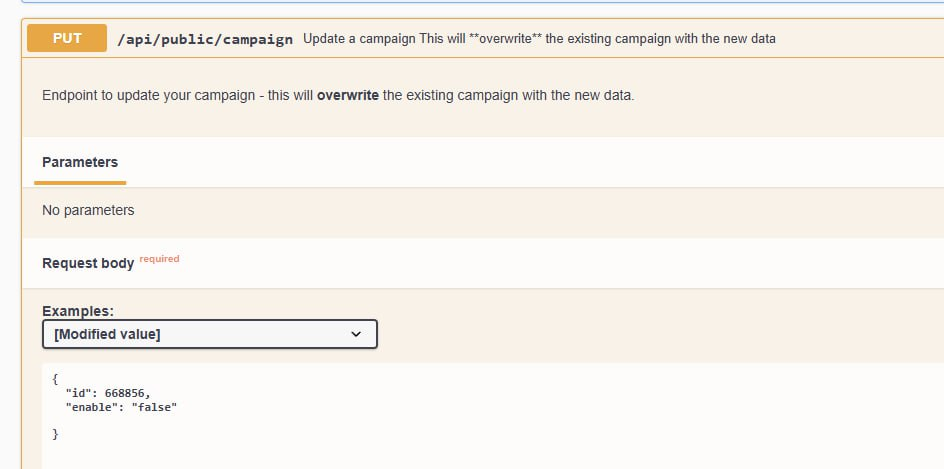
Task: Open the [Modified value] examples dropdown
Action: [210, 334]
